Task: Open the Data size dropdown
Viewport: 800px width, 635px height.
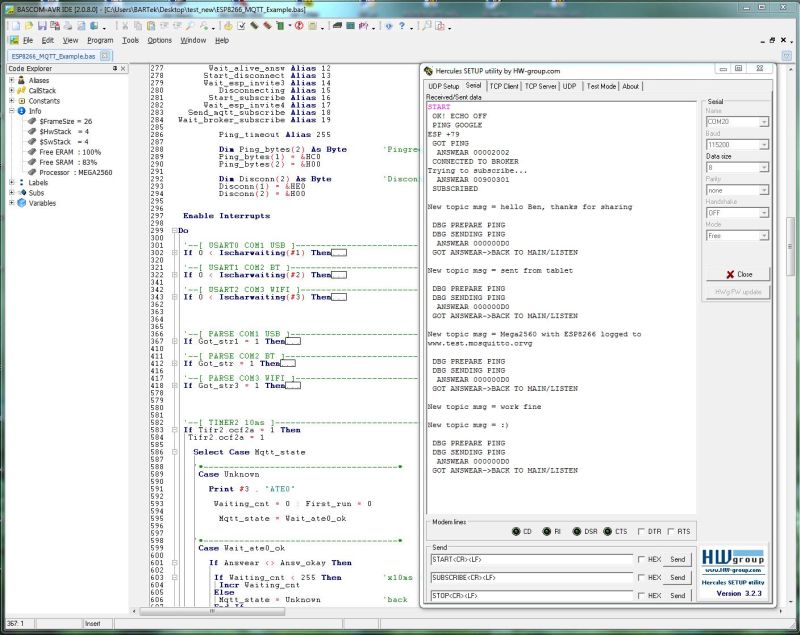Action: coord(764,167)
